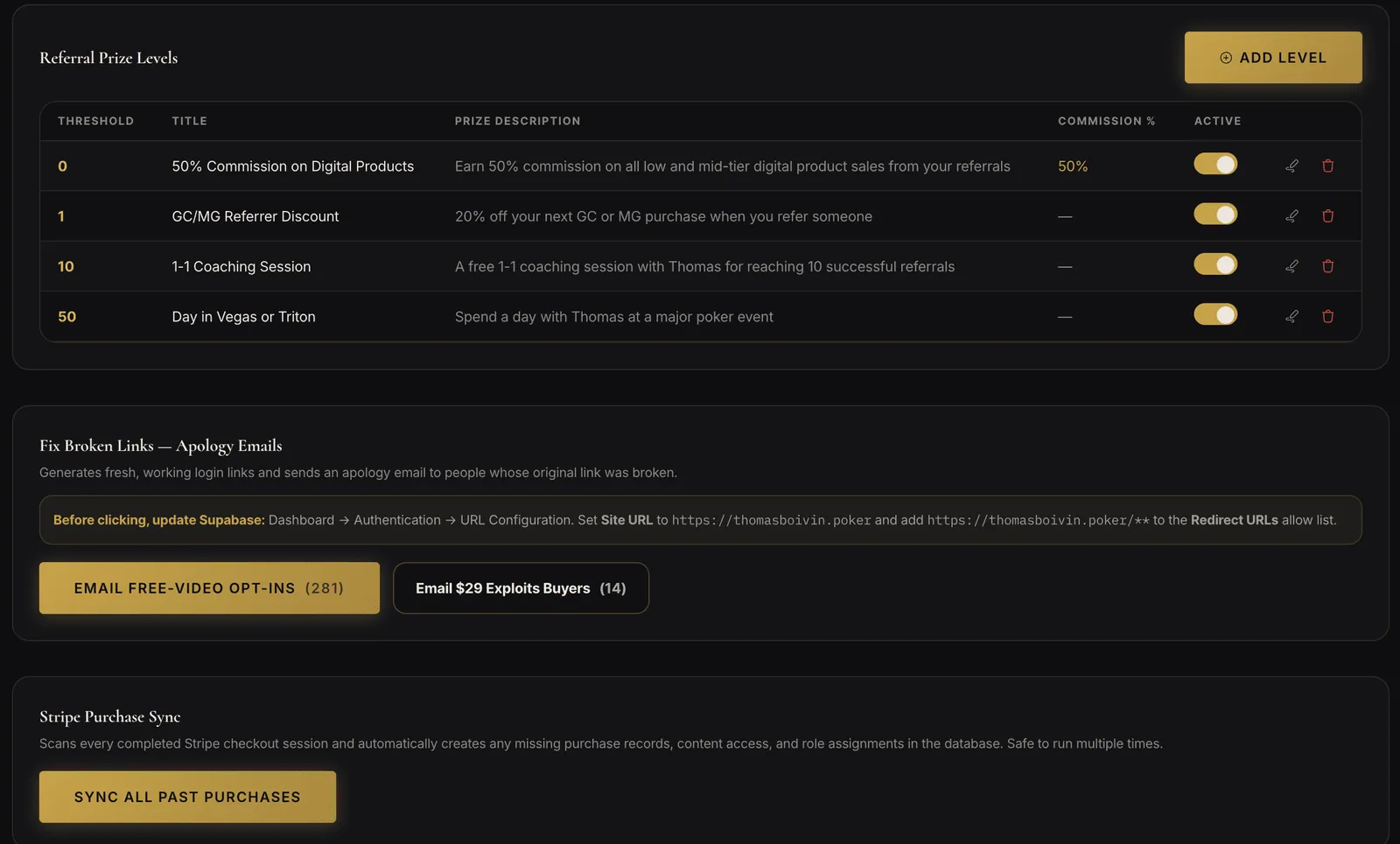Edit the Day in Vegas or Triton level
Viewport: 1400px width, 844px height.
click(1291, 316)
